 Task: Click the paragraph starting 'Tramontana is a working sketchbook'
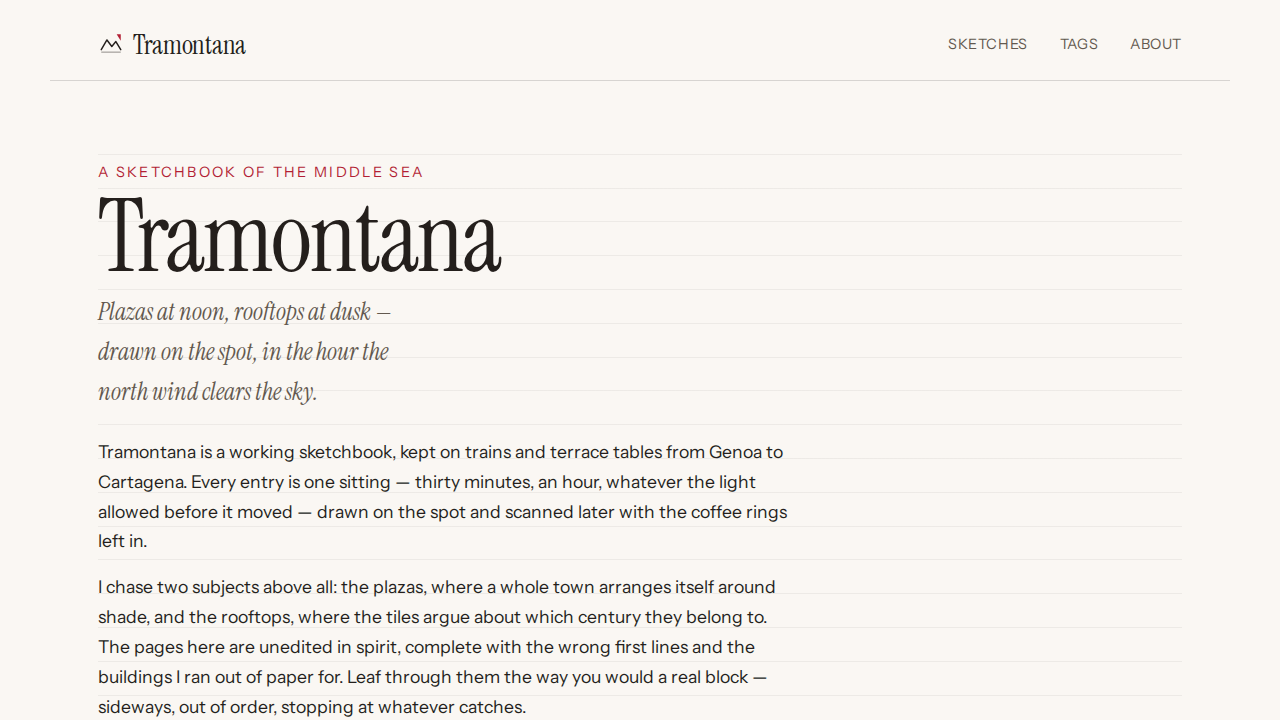[443, 497]
